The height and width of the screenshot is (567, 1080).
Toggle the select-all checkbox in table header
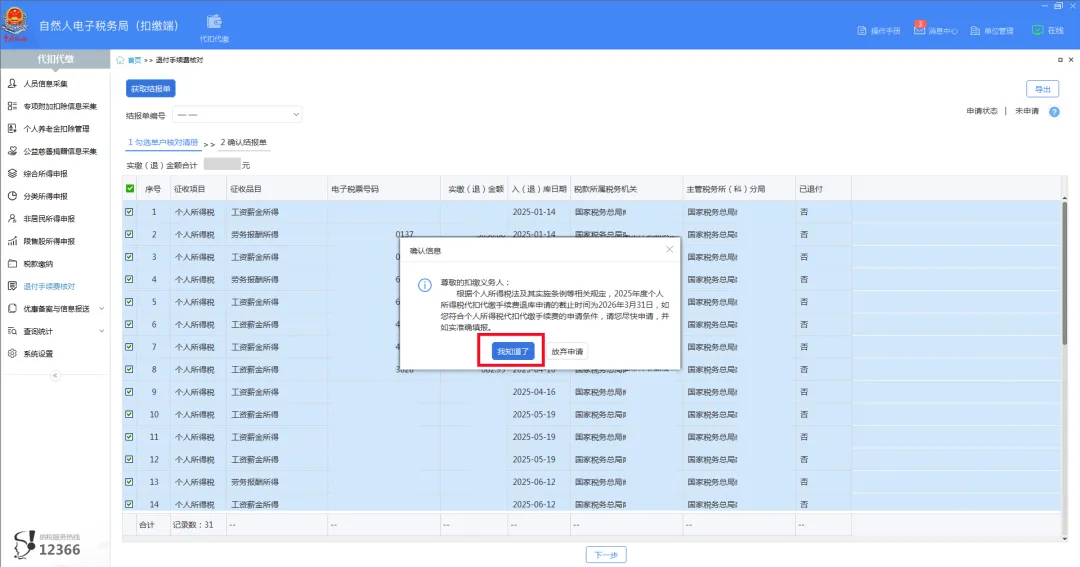coord(130,188)
